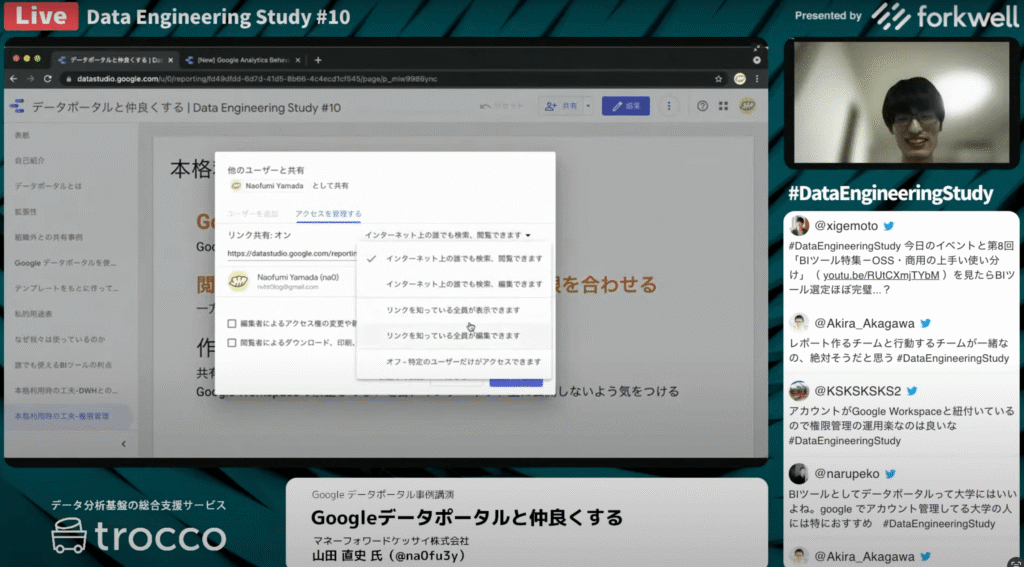Check the 編集者によるアクセス権の変更 checkbox
1024x567 pixels.
coord(232,323)
